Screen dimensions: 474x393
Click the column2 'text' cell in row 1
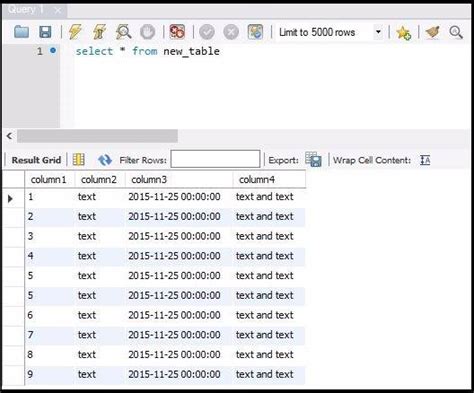click(x=100, y=197)
